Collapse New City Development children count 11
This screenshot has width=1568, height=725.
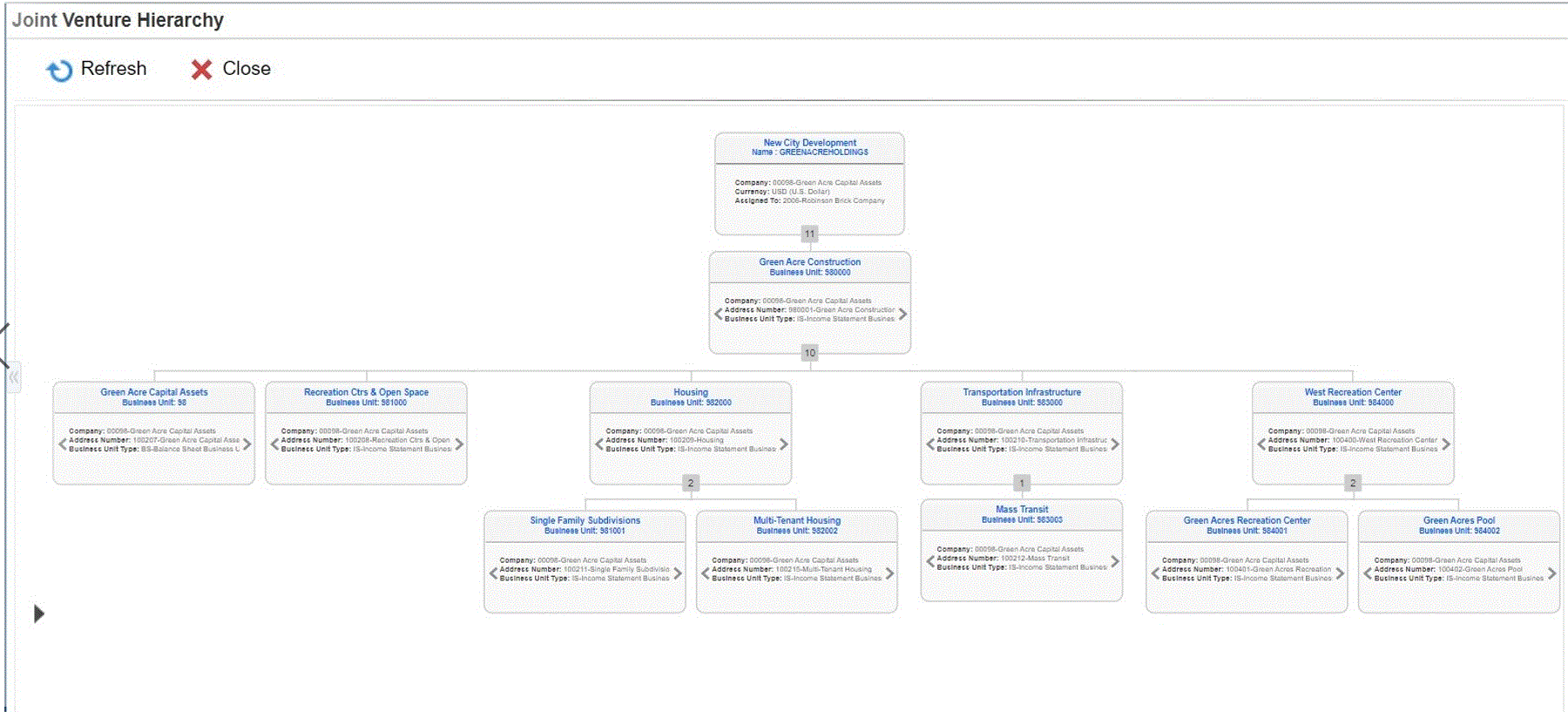(810, 234)
